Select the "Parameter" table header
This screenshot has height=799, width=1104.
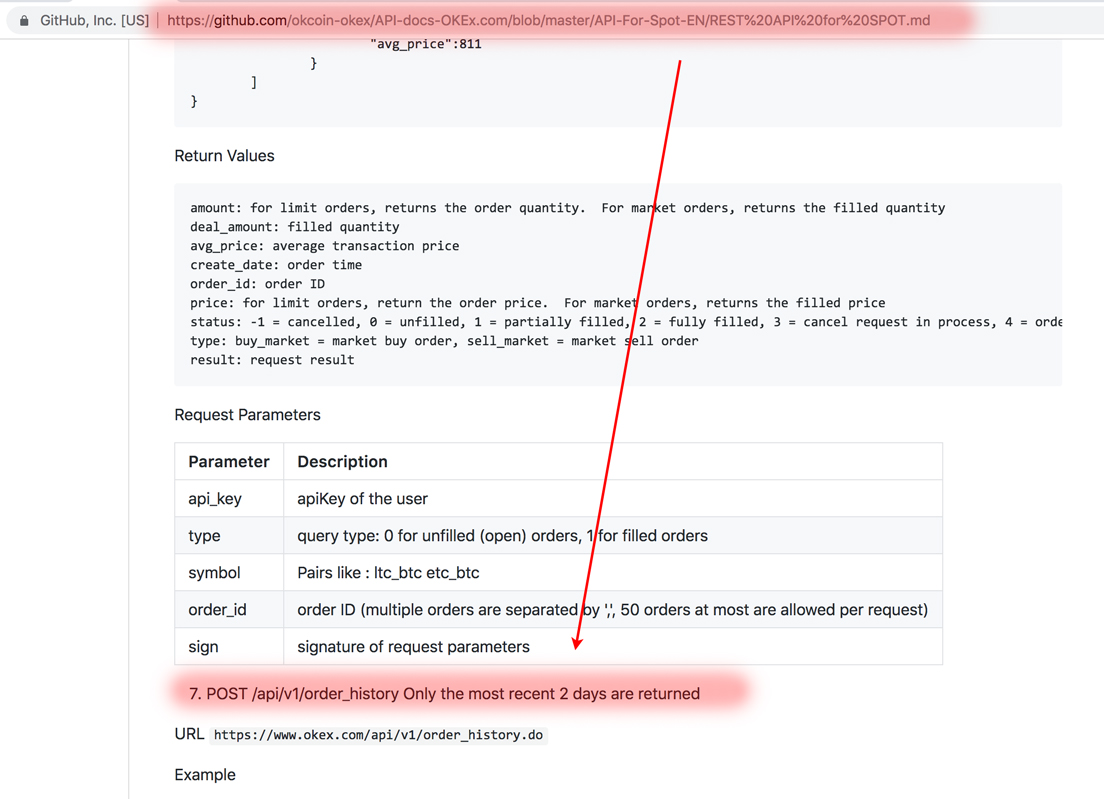point(229,461)
